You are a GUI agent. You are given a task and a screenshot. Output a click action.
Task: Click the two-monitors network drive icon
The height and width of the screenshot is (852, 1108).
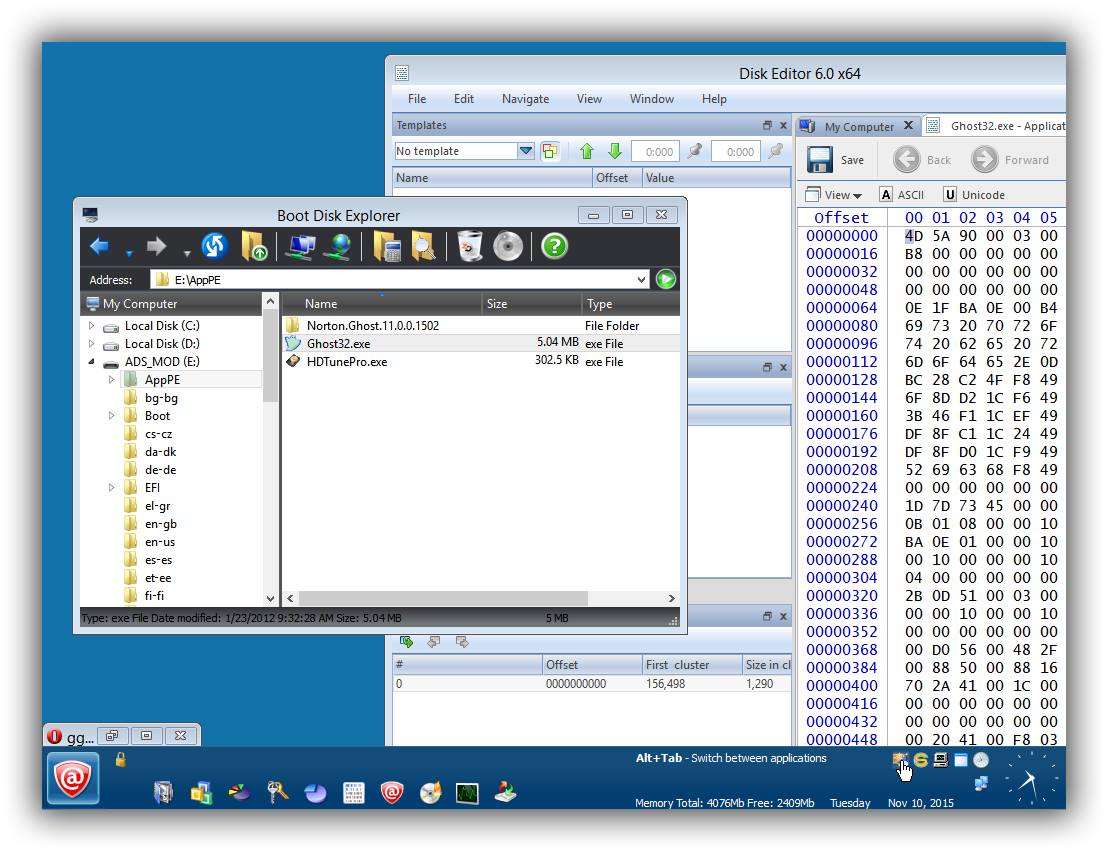[301, 247]
